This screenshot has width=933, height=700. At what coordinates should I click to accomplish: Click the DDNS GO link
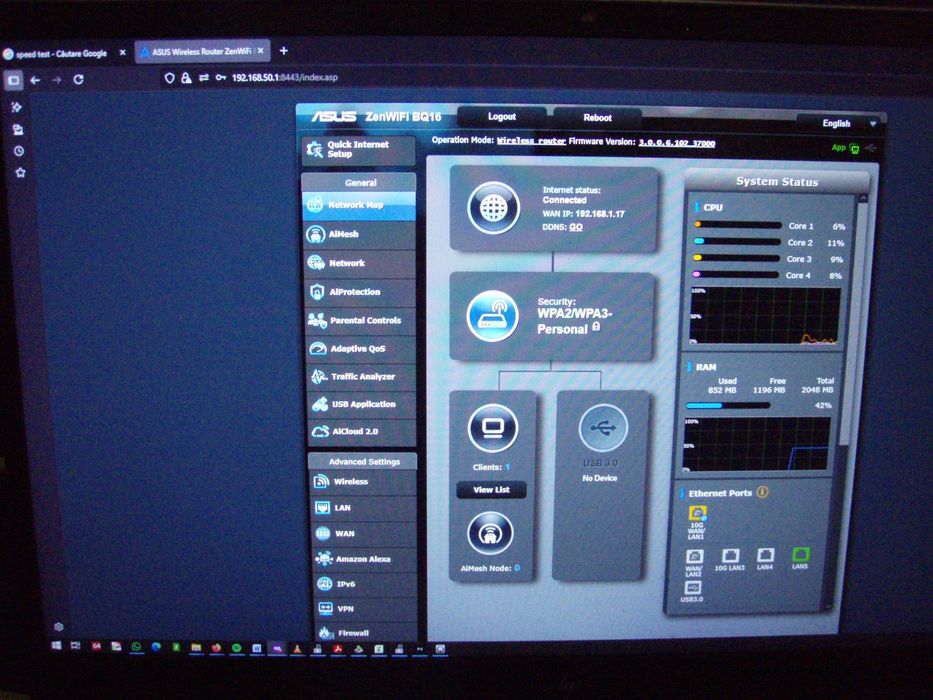tap(575, 227)
